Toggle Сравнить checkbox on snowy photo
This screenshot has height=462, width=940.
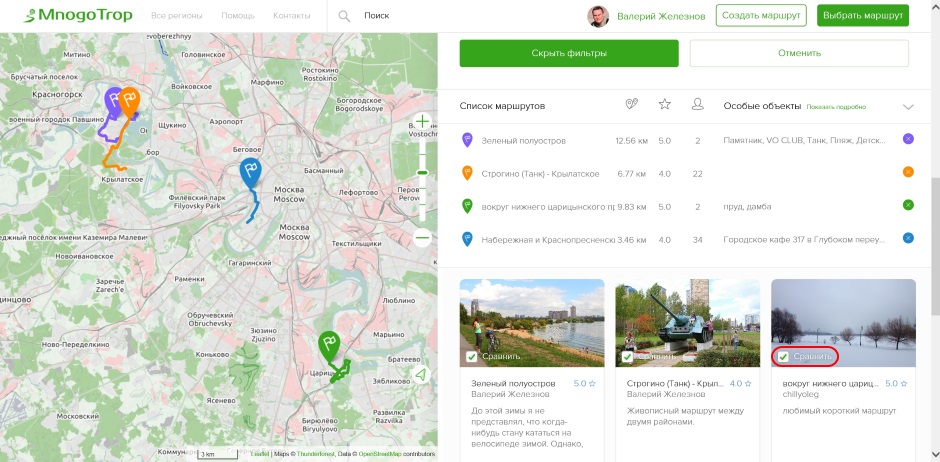(783, 357)
